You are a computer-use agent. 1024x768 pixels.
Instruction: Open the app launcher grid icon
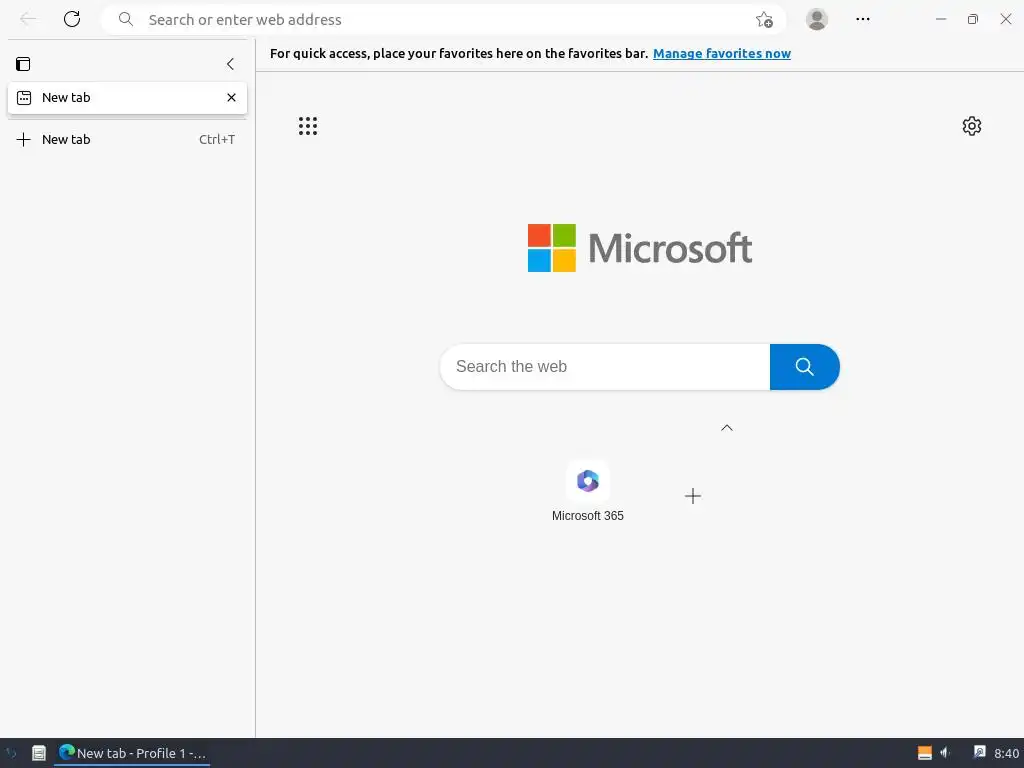[x=308, y=126]
